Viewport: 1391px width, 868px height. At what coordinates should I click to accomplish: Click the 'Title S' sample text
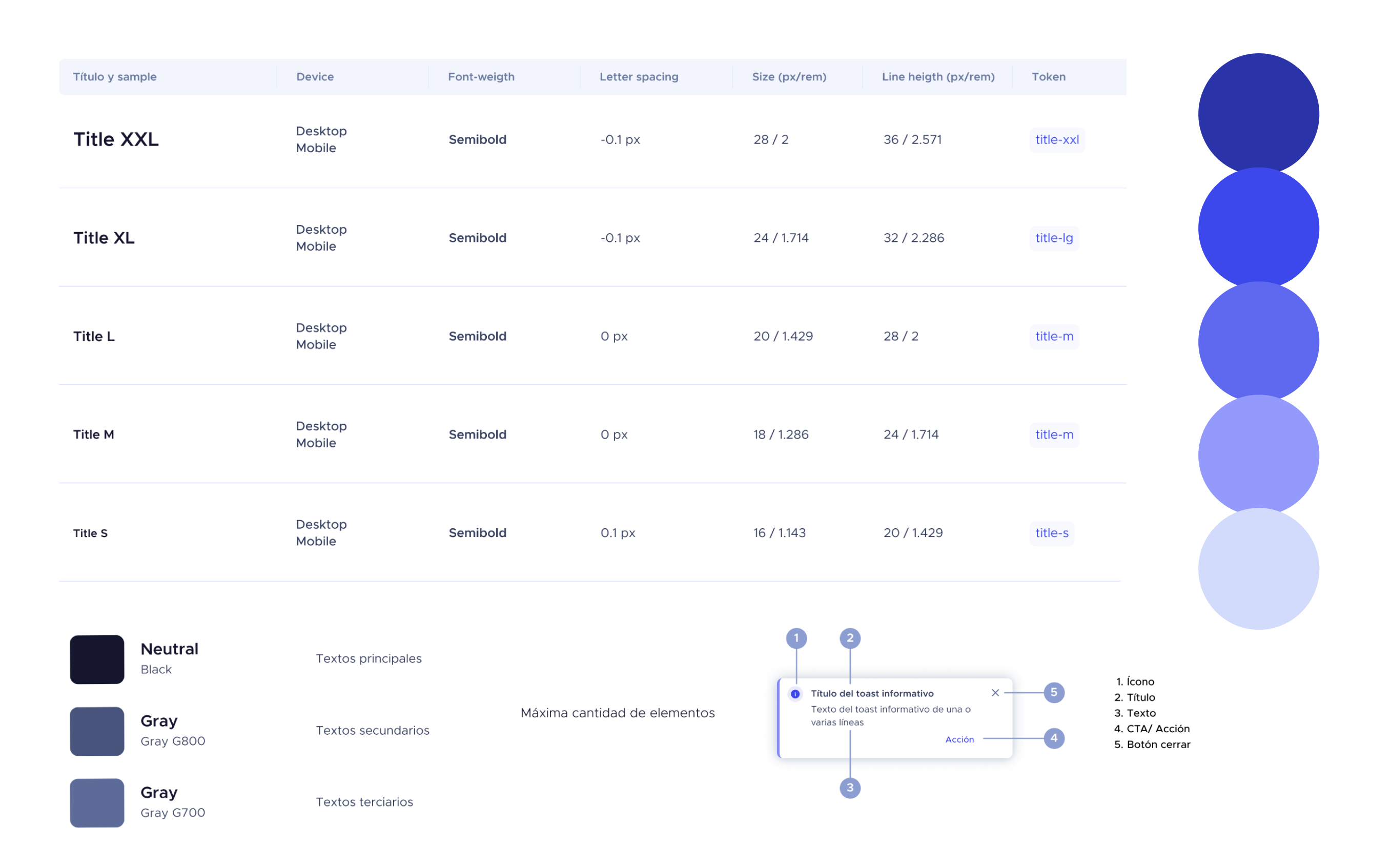click(90, 533)
